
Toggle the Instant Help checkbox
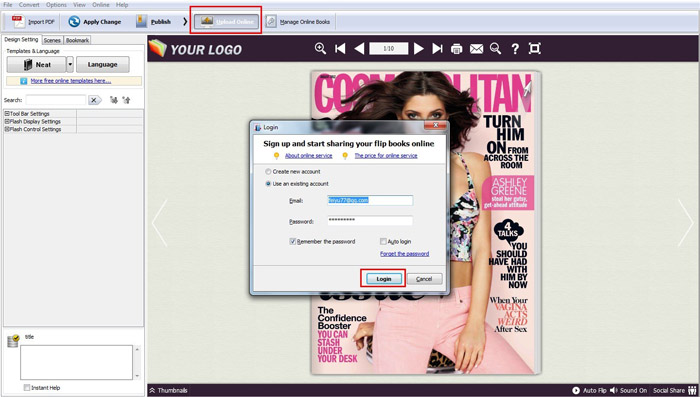tap(27, 388)
